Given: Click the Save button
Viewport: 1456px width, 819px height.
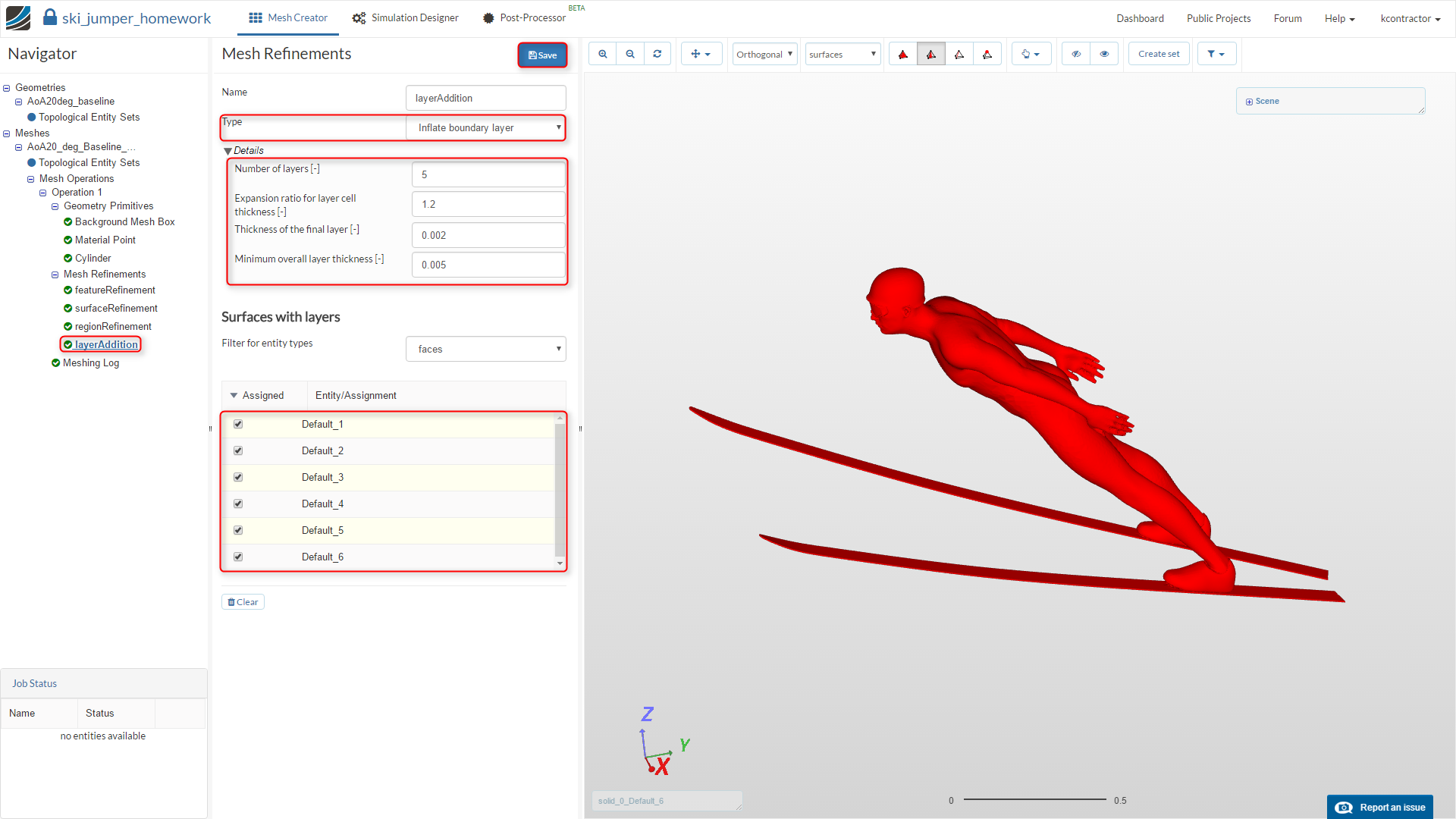Looking at the screenshot, I should click(x=542, y=55).
